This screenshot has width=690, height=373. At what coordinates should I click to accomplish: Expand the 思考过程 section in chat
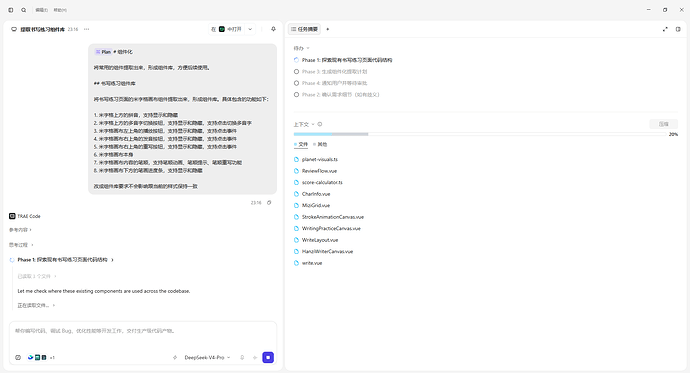[x=21, y=245]
